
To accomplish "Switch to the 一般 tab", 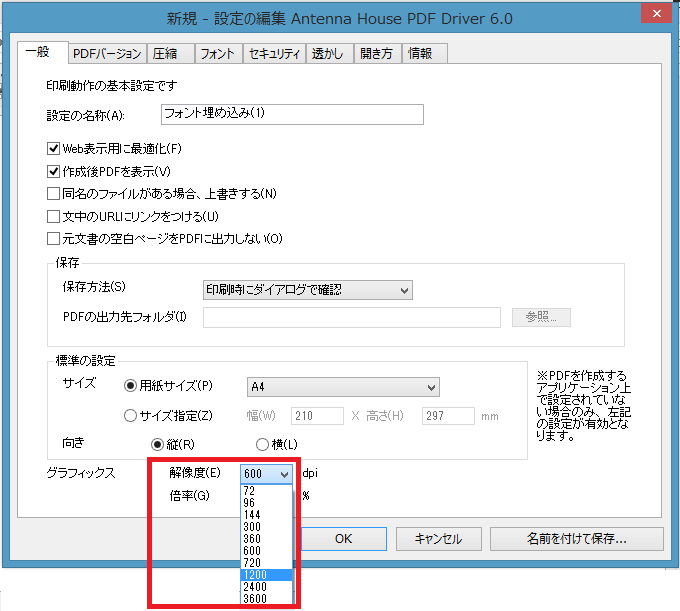I will pyautogui.click(x=42, y=52).
